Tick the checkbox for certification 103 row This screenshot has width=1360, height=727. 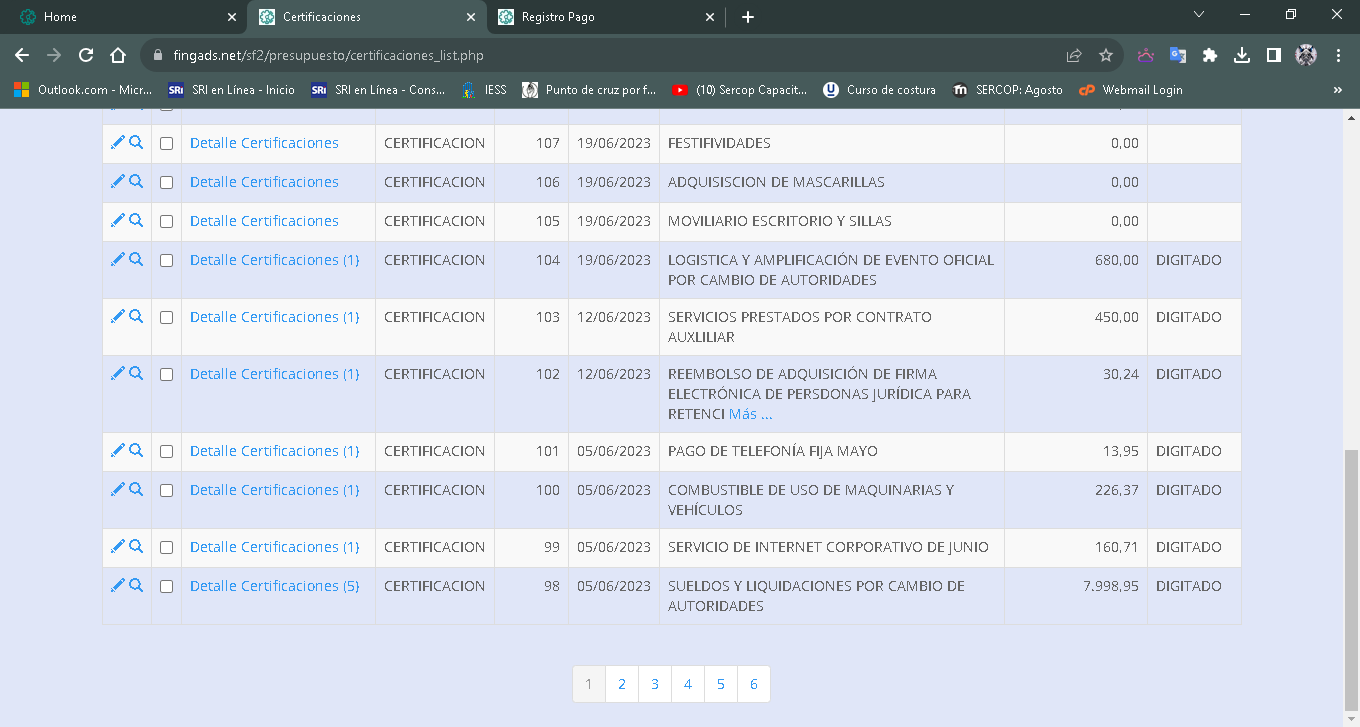coord(167,317)
